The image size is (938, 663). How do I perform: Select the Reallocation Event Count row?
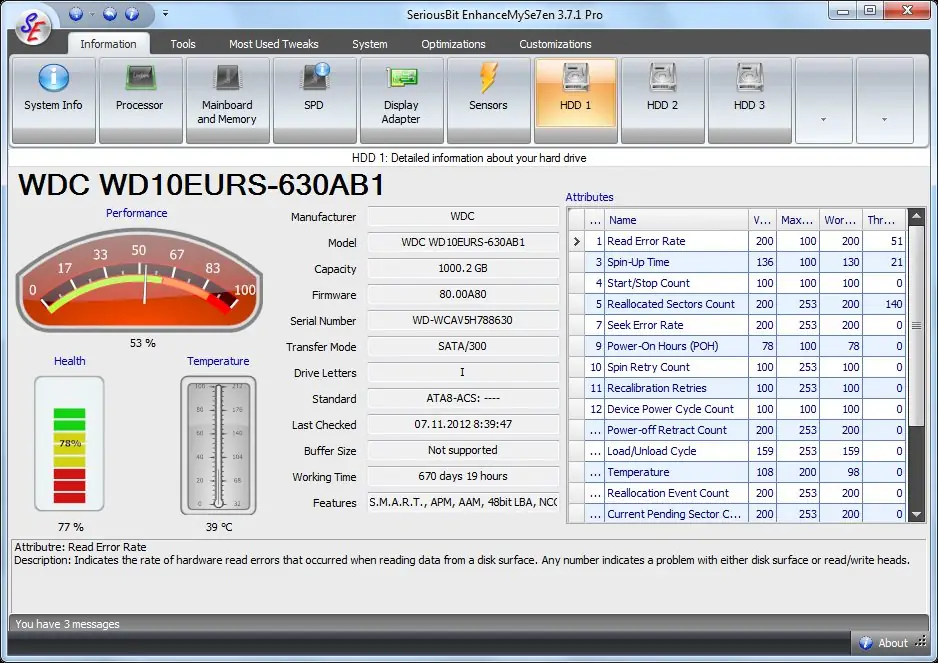coord(736,492)
